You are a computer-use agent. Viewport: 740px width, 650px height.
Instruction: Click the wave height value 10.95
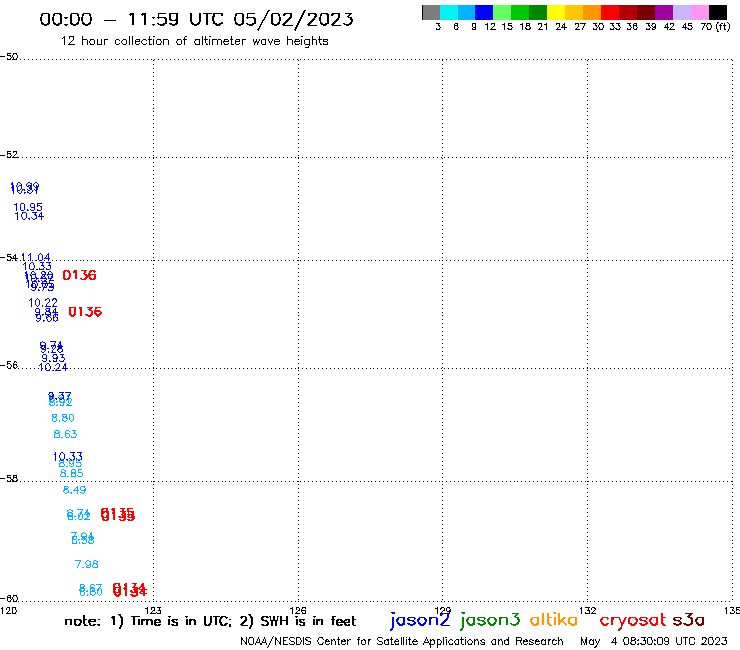click(x=28, y=207)
